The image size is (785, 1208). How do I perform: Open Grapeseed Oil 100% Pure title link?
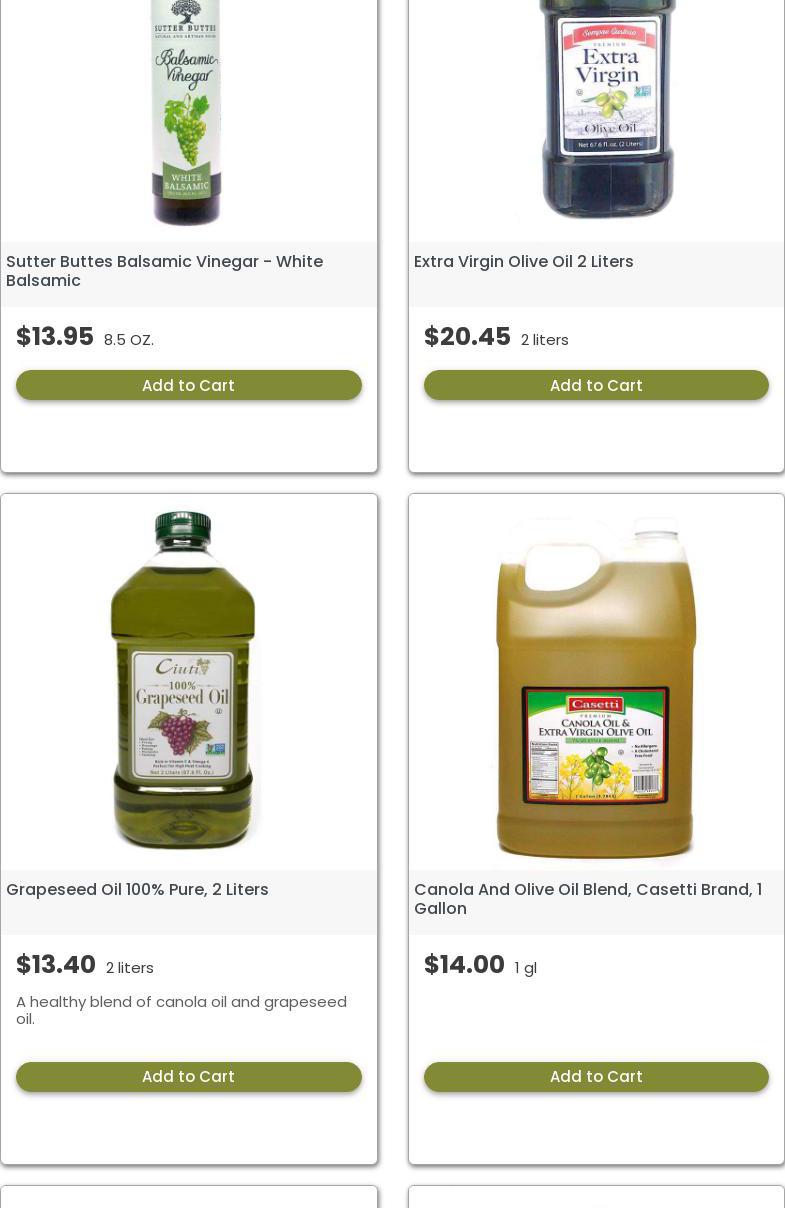(137, 889)
